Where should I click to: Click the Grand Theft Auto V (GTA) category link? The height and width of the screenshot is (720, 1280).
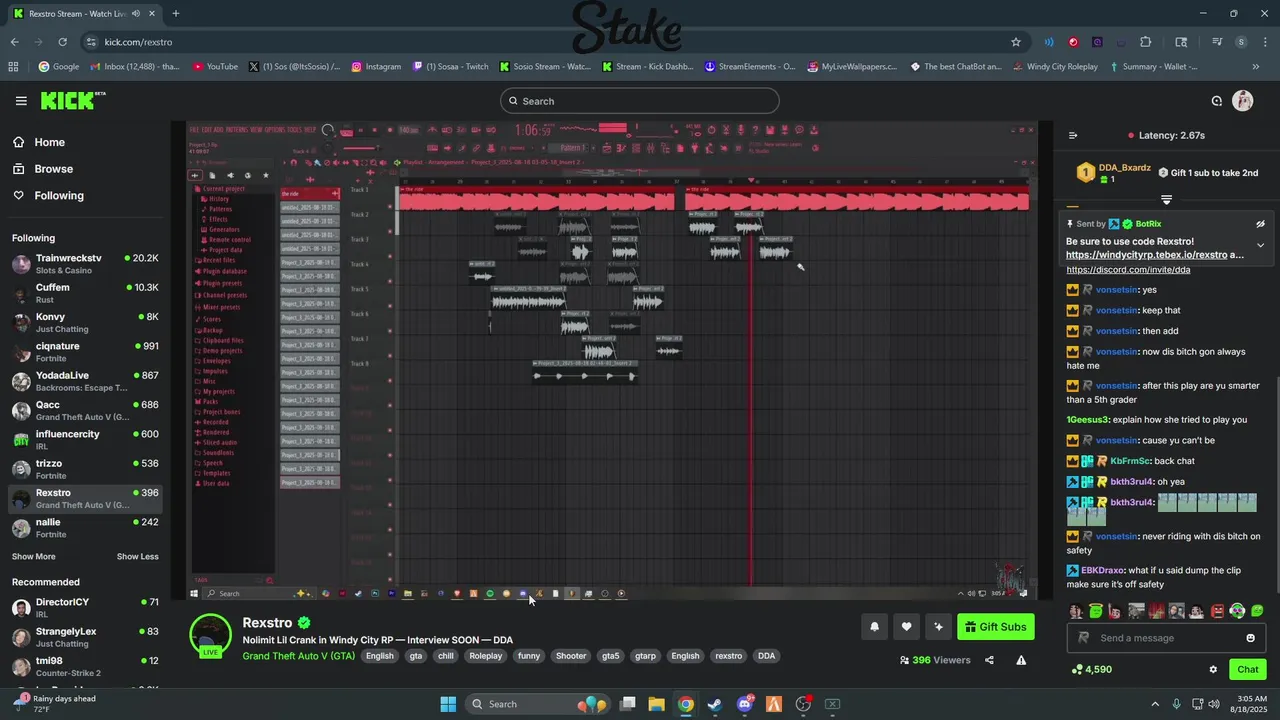(x=298, y=656)
